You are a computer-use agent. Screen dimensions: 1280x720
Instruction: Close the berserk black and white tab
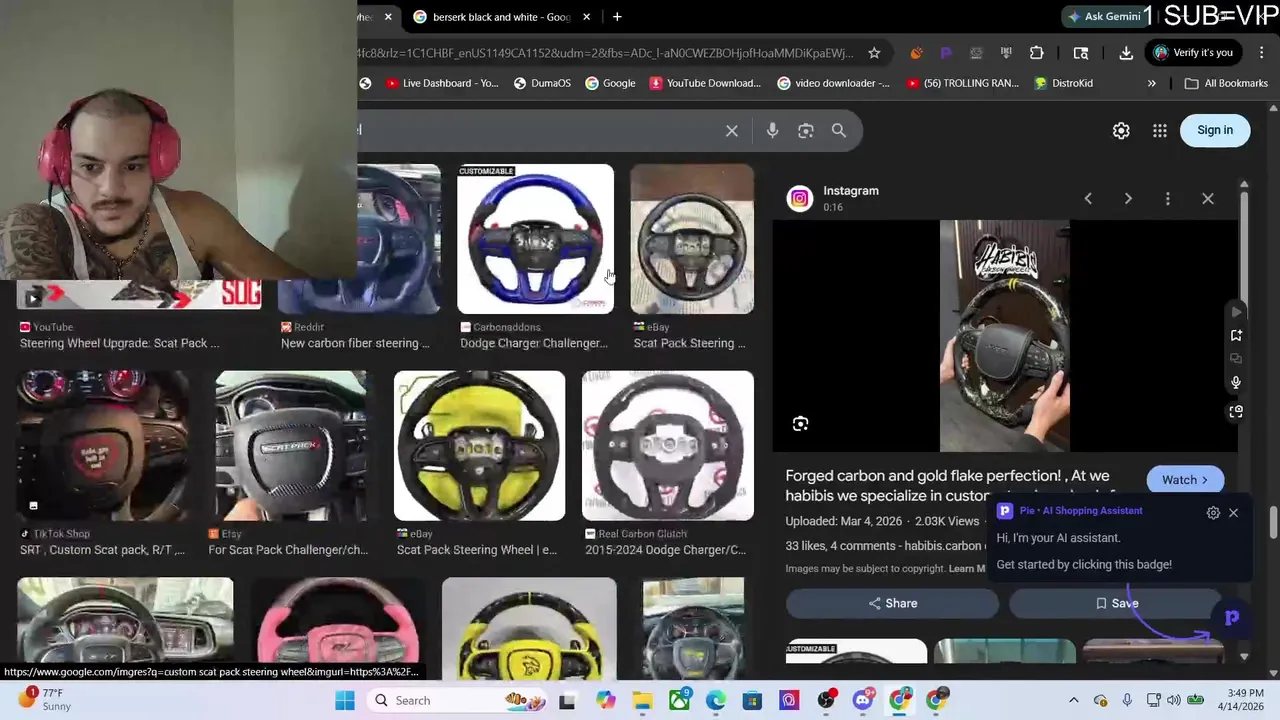click(586, 17)
